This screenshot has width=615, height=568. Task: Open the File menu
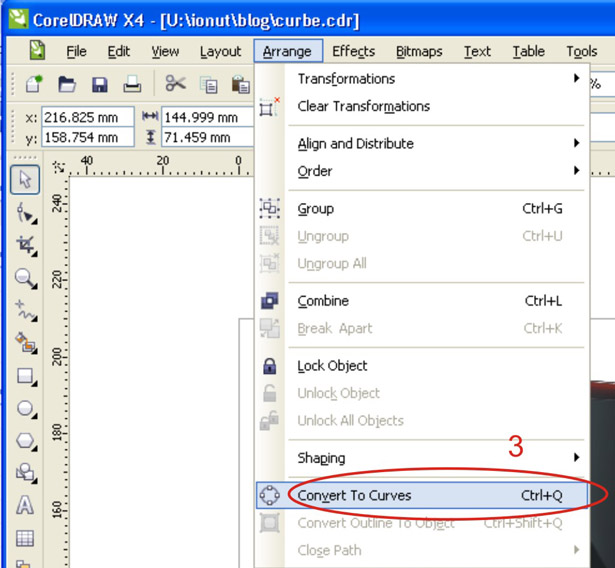click(x=76, y=51)
